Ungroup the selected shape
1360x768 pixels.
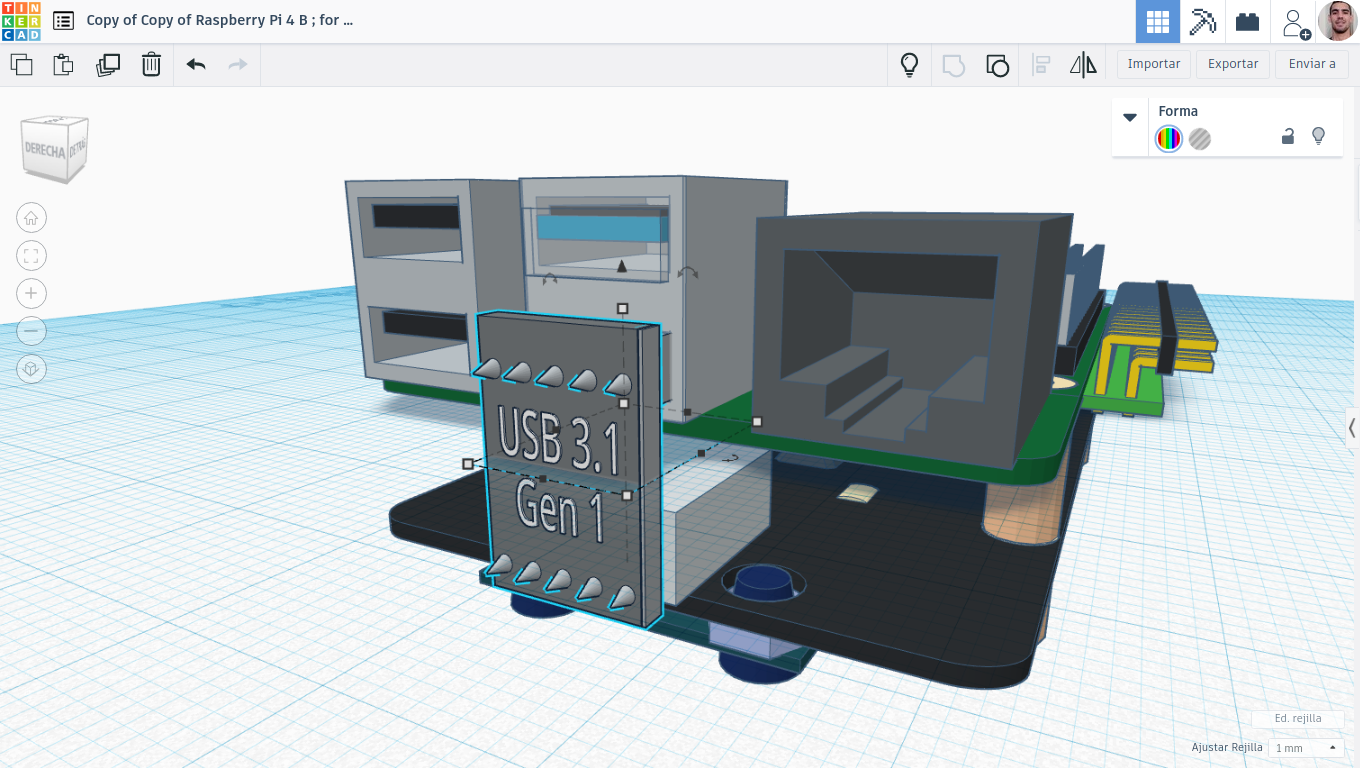(997, 65)
